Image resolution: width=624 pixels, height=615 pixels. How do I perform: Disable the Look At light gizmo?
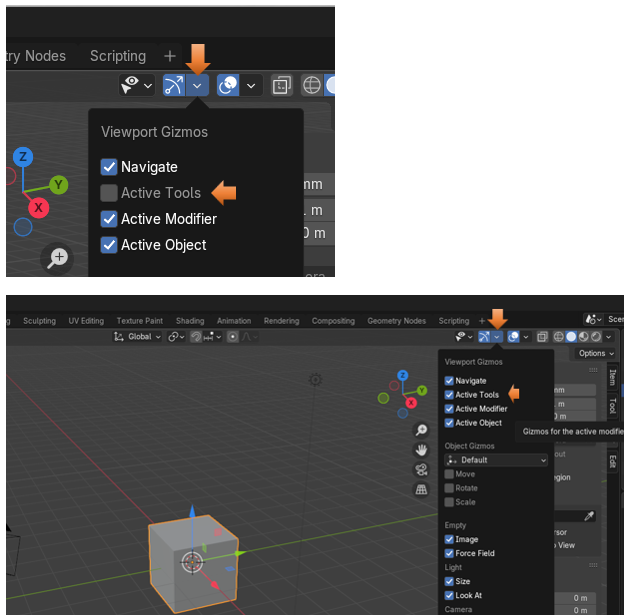pyautogui.click(x=449, y=595)
